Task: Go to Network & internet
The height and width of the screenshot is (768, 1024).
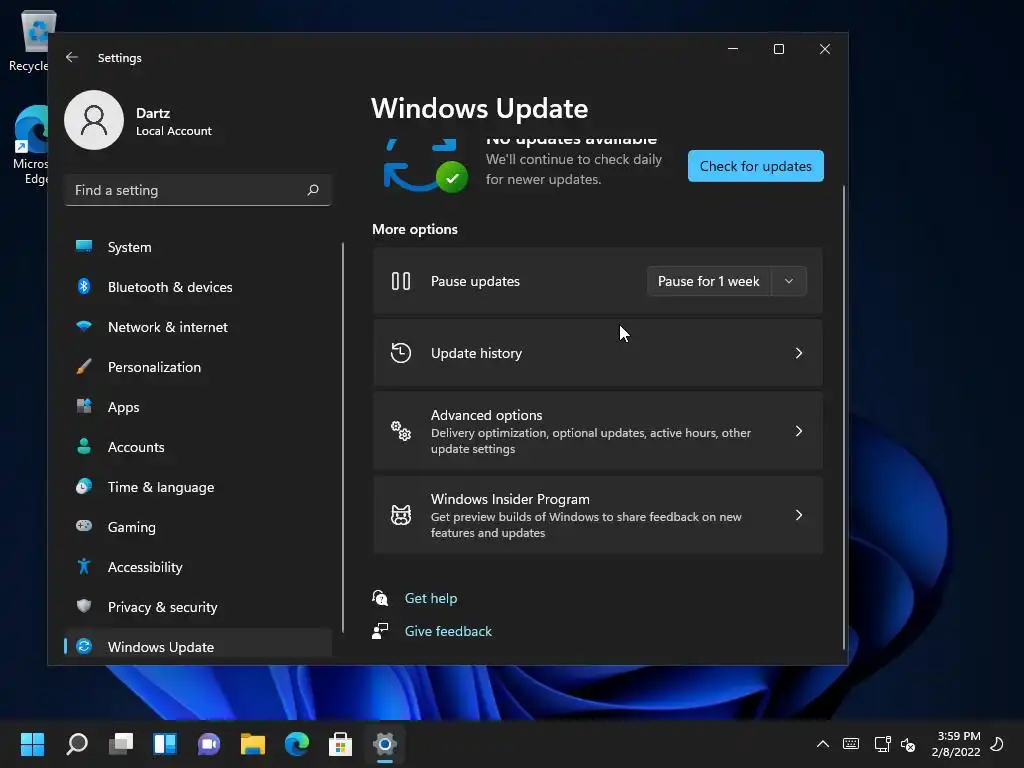Action: [x=198, y=327]
